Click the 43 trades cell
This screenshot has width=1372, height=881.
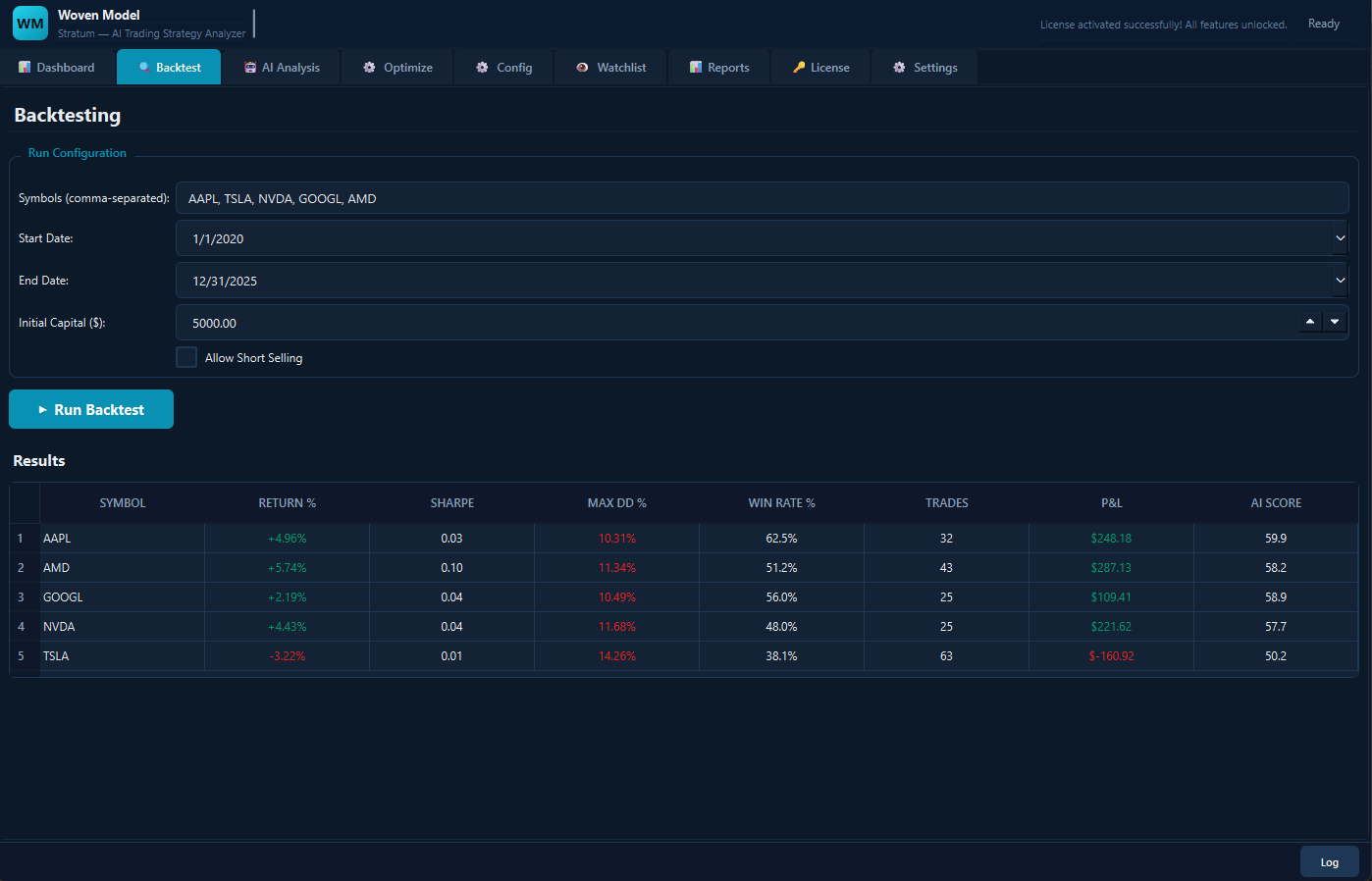coord(947,568)
